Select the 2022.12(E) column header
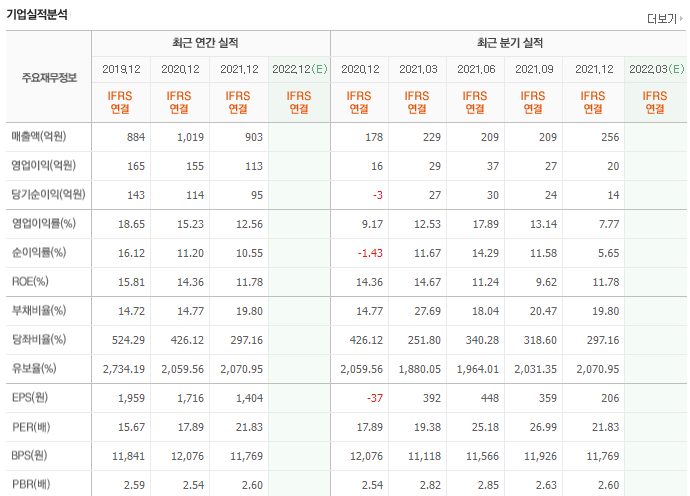The width and height of the screenshot is (690, 496). (300, 69)
